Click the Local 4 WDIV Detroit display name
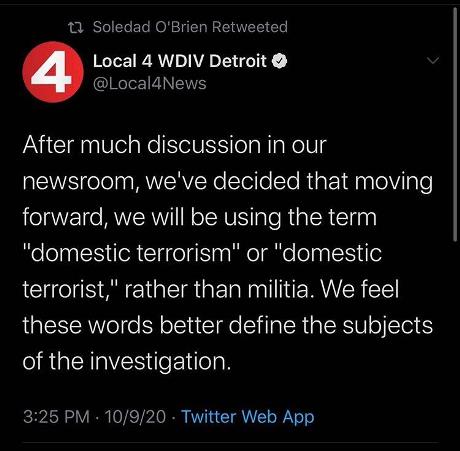Screen dimensions: 460x451 click(x=180, y=61)
